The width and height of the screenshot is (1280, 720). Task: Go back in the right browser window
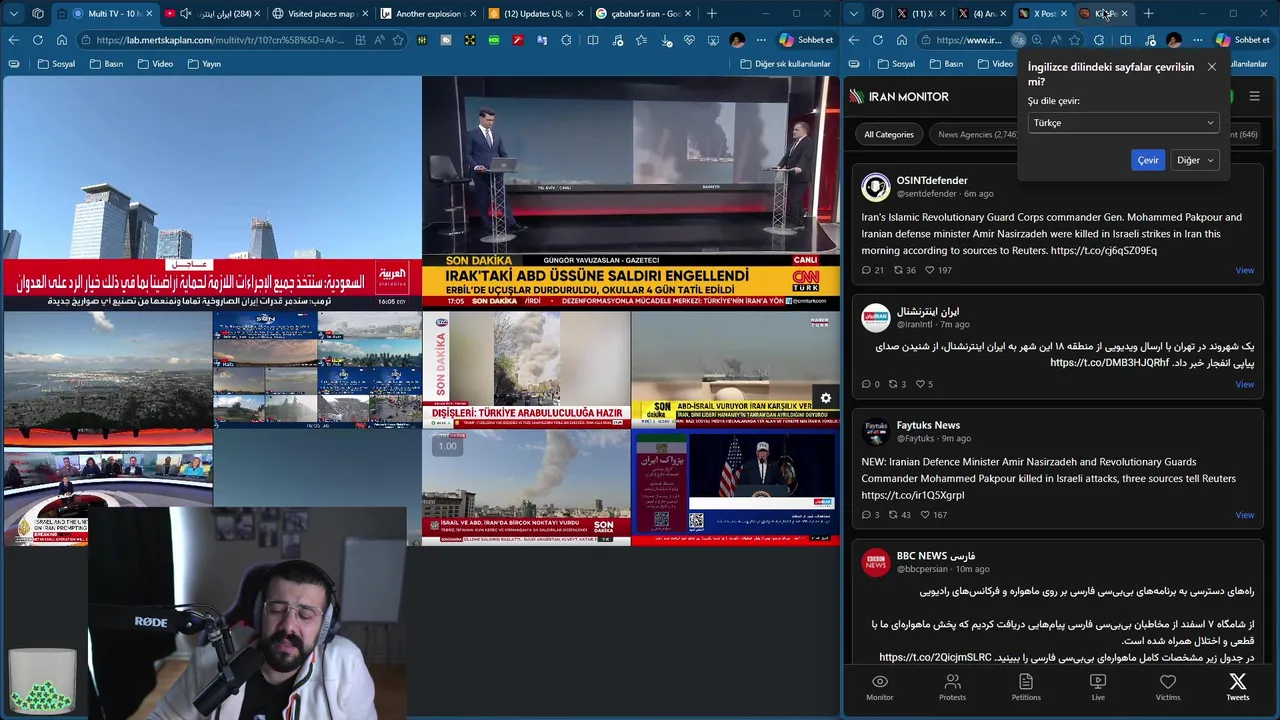click(853, 40)
